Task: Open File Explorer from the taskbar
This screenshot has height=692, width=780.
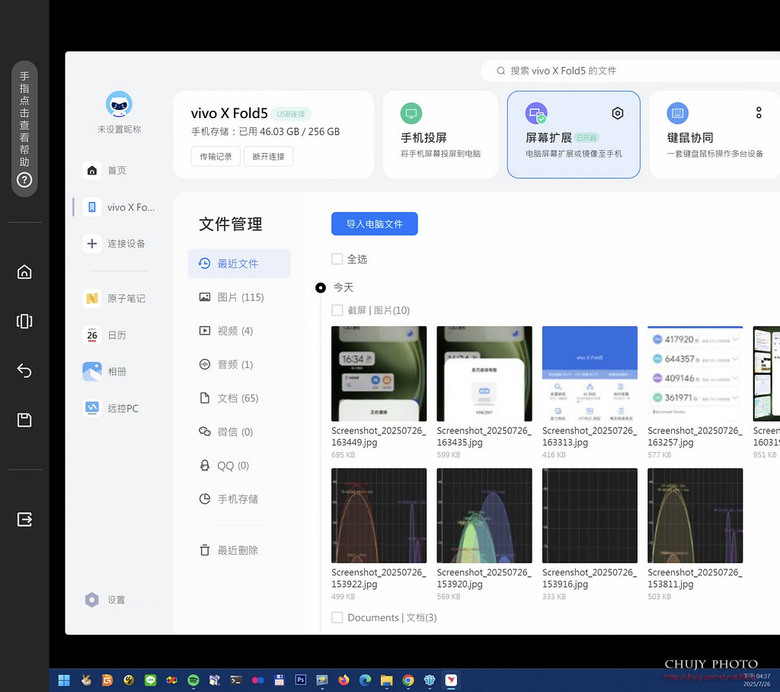Action: click(387, 680)
